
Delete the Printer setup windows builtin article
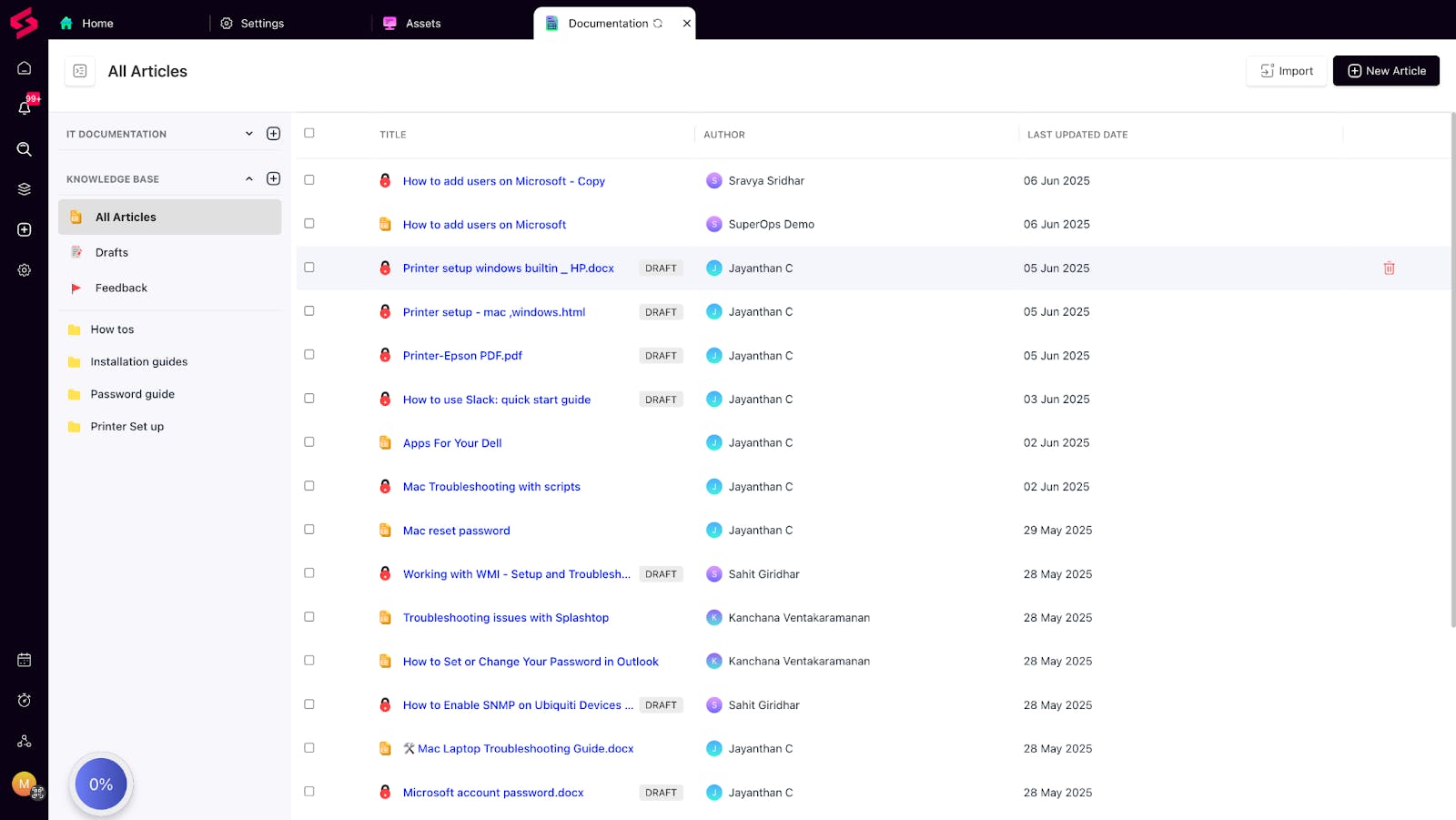coord(1389,268)
